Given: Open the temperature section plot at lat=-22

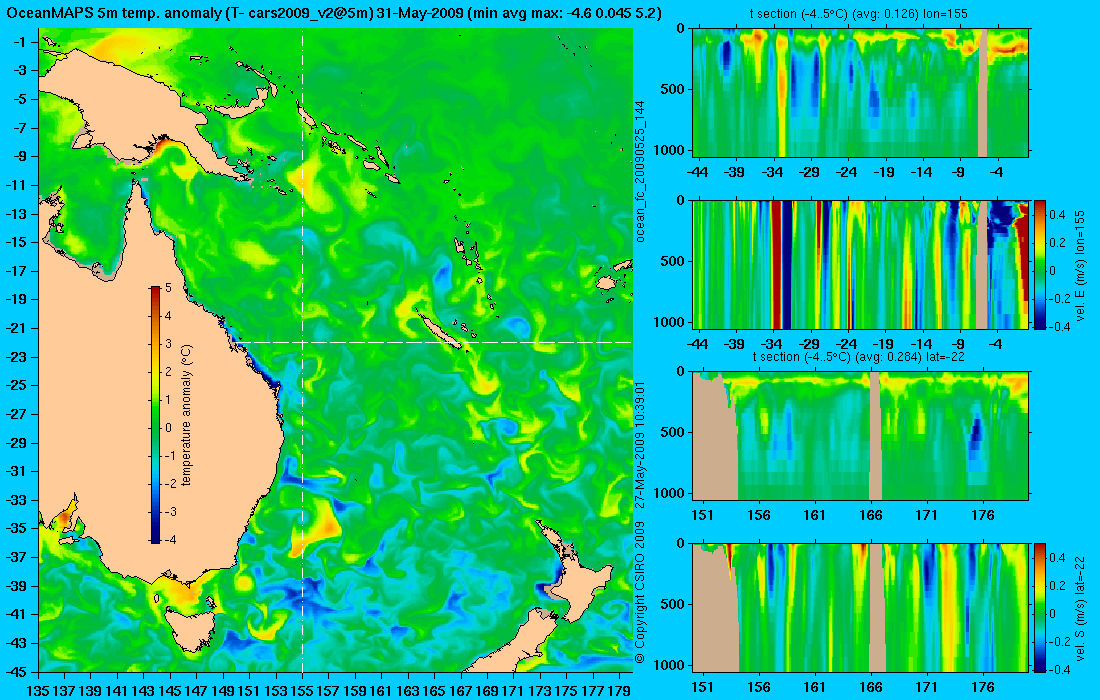Looking at the screenshot, I should [x=860, y=436].
